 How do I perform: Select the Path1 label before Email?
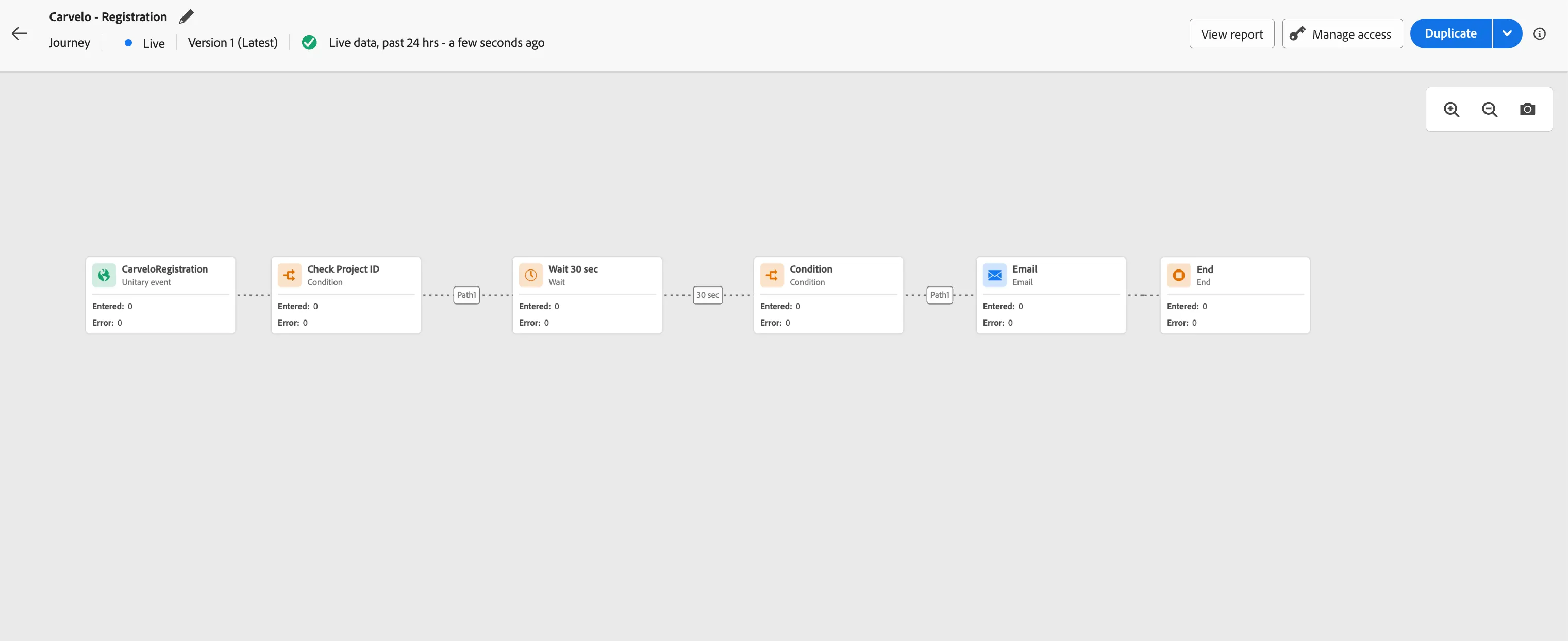coord(939,295)
